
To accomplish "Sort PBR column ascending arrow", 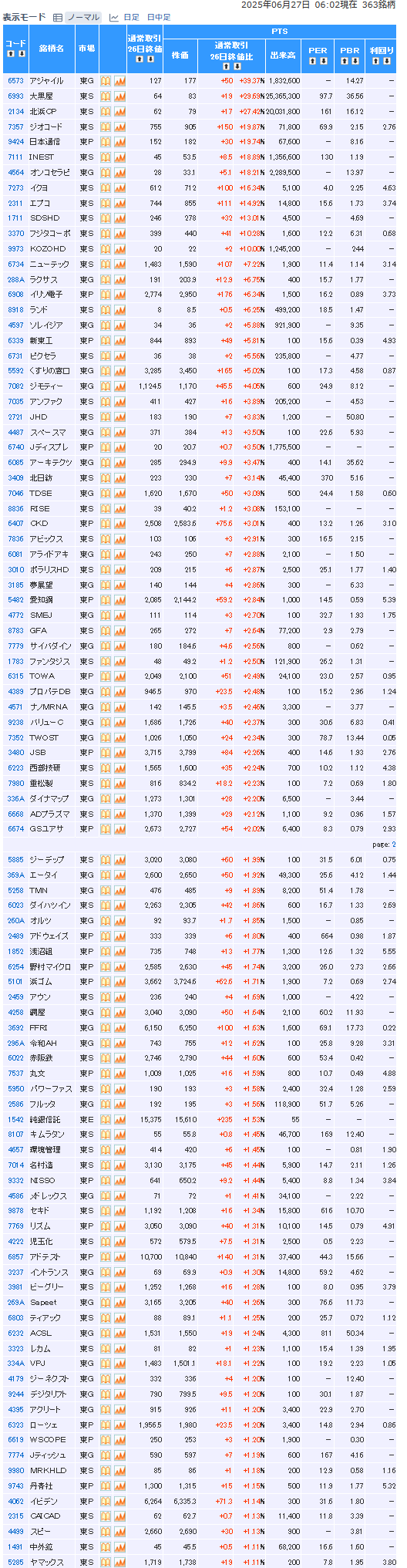I will click(x=344, y=59).
